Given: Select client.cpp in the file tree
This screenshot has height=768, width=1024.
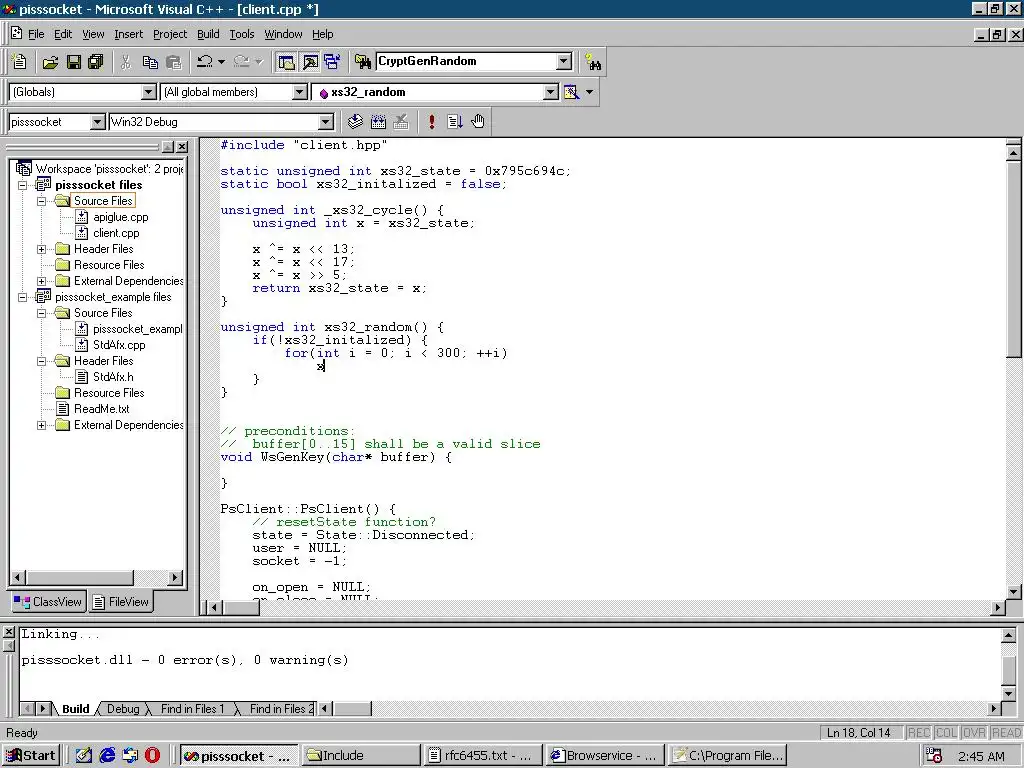Looking at the screenshot, I should click(x=116, y=233).
